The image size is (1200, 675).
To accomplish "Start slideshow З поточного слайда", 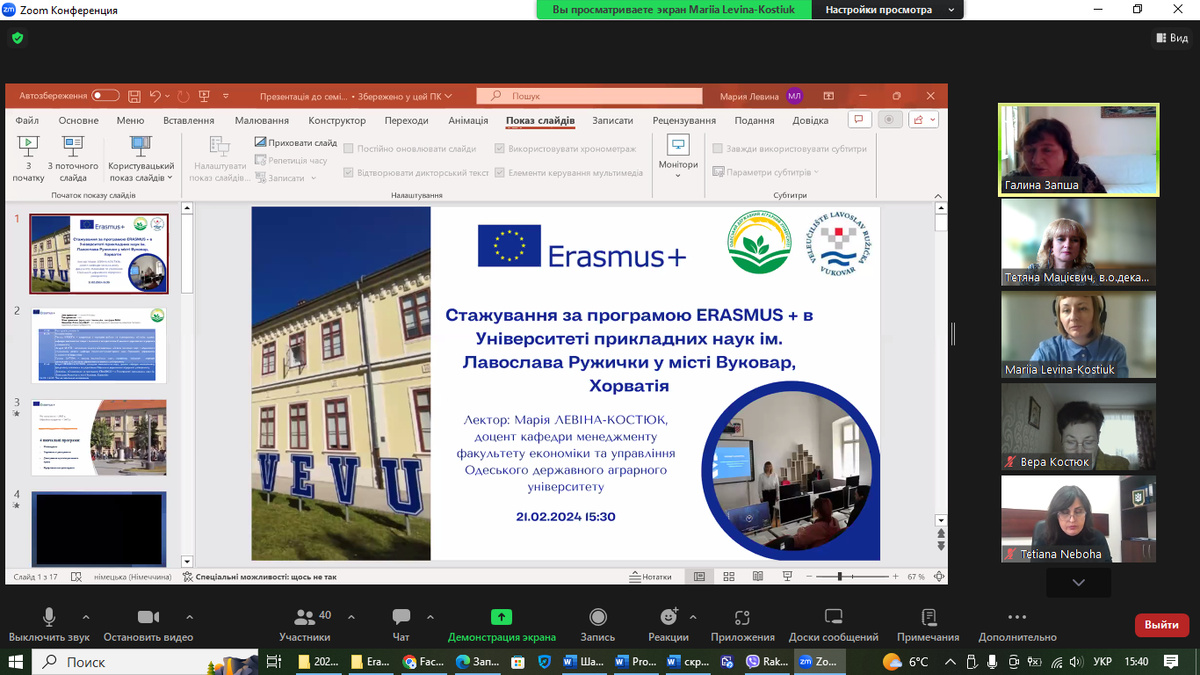I will [x=73, y=158].
